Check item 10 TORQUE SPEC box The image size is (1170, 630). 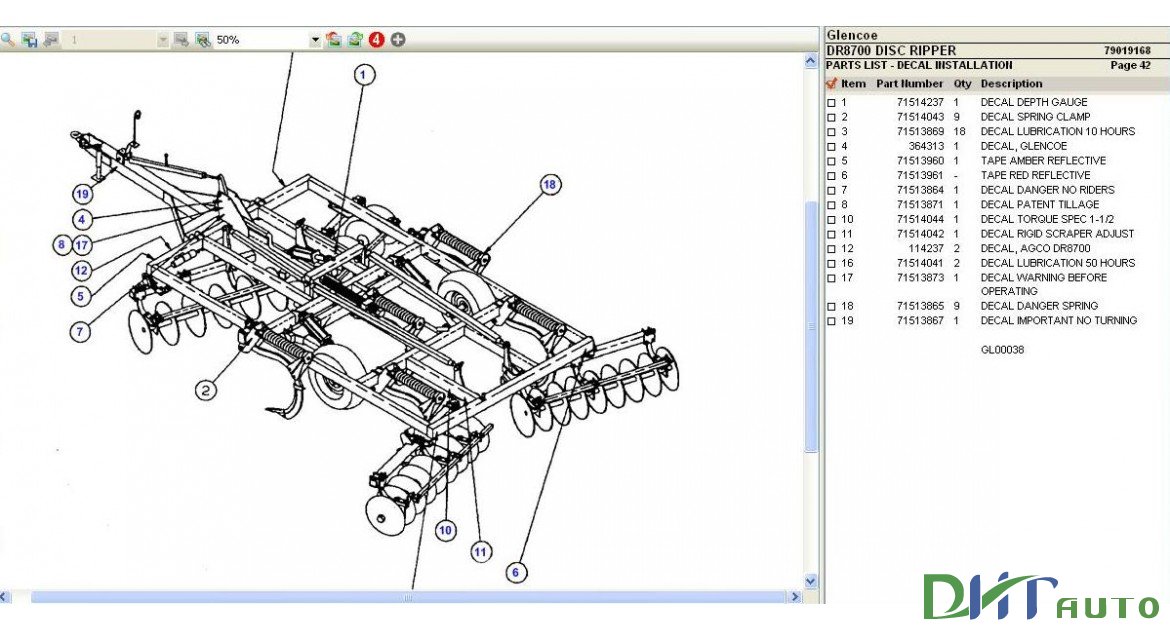(x=831, y=220)
